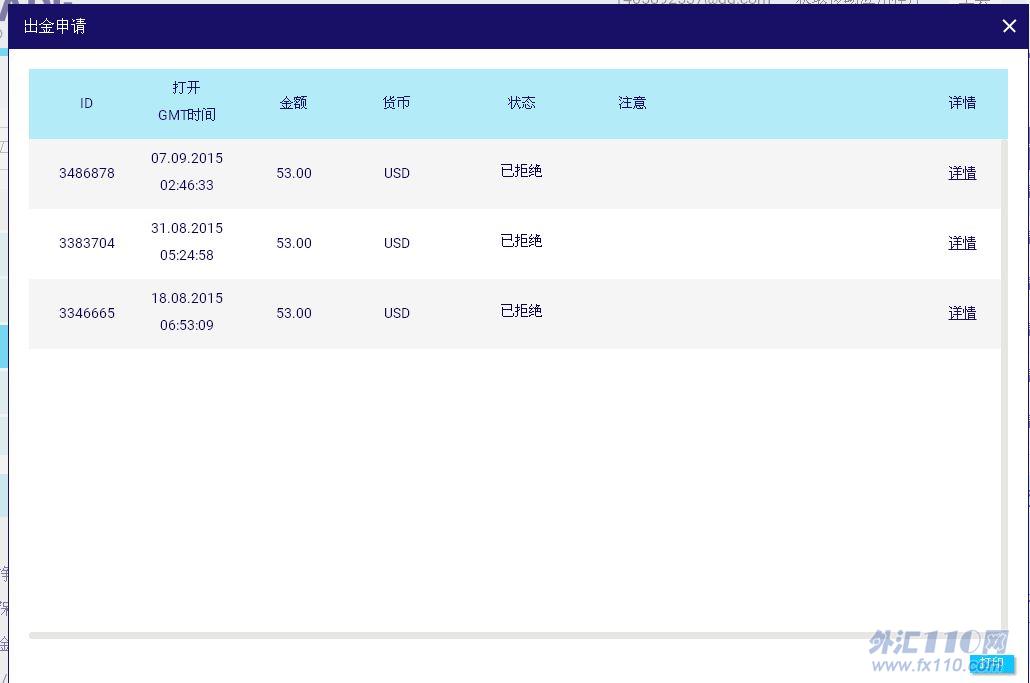1030x683 pixels.
Task: Select request ID 3383704 cell
Action: [87, 243]
